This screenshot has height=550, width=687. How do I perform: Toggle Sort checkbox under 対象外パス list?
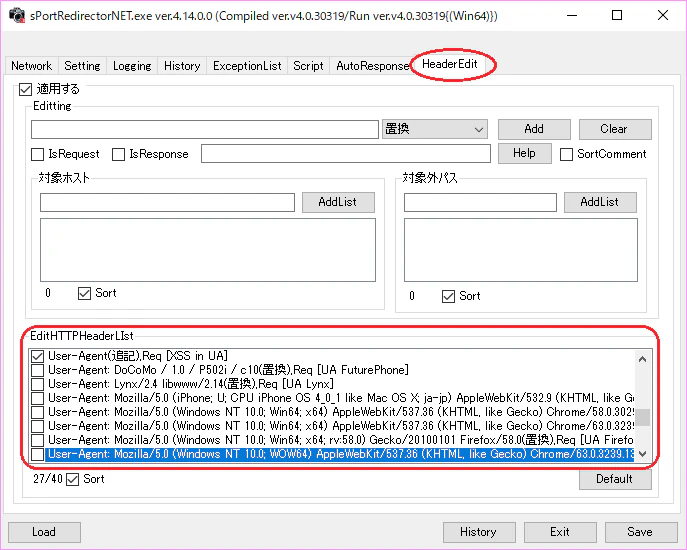click(448, 296)
